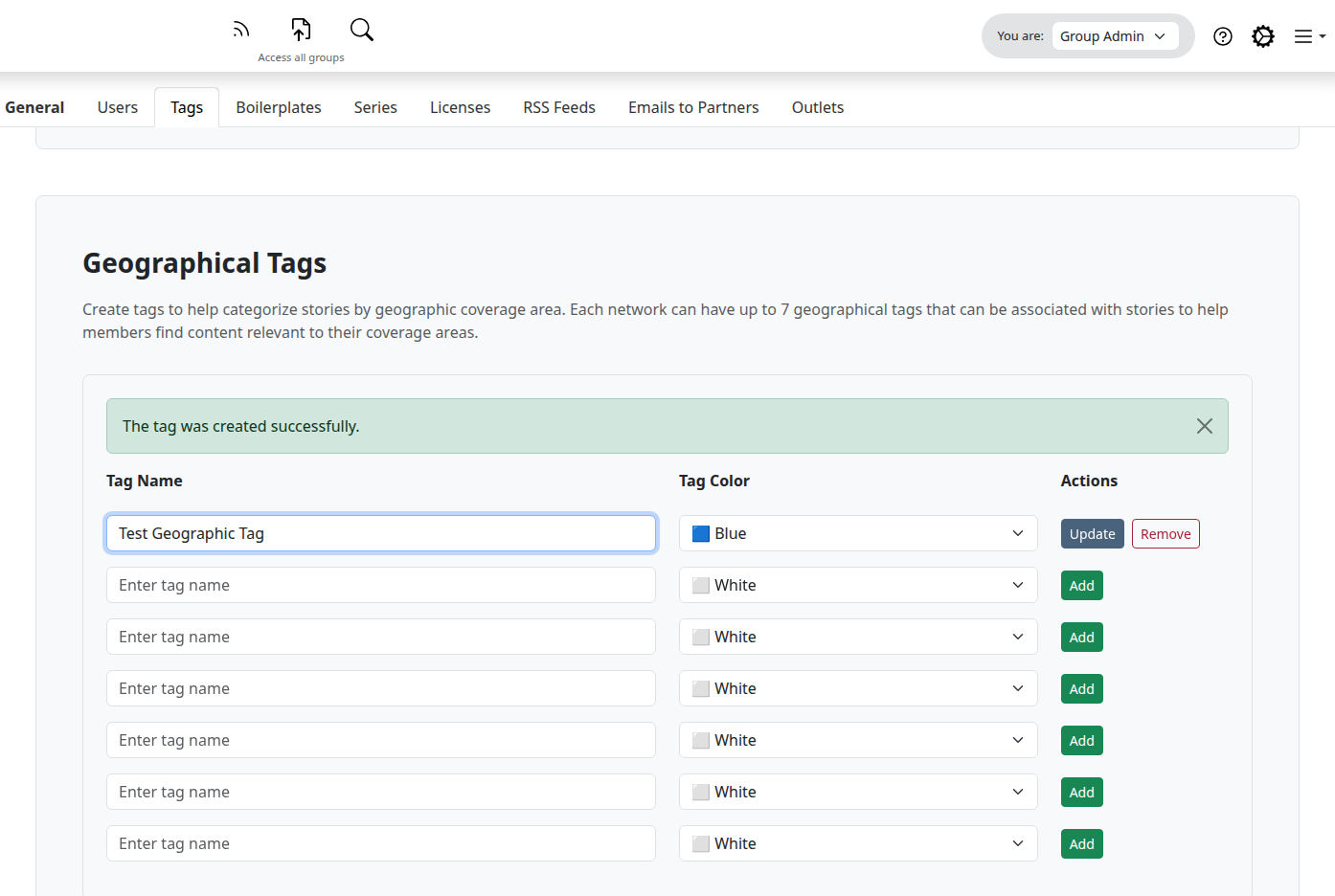
Task: Click the second Add button
Action: (x=1082, y=638)
